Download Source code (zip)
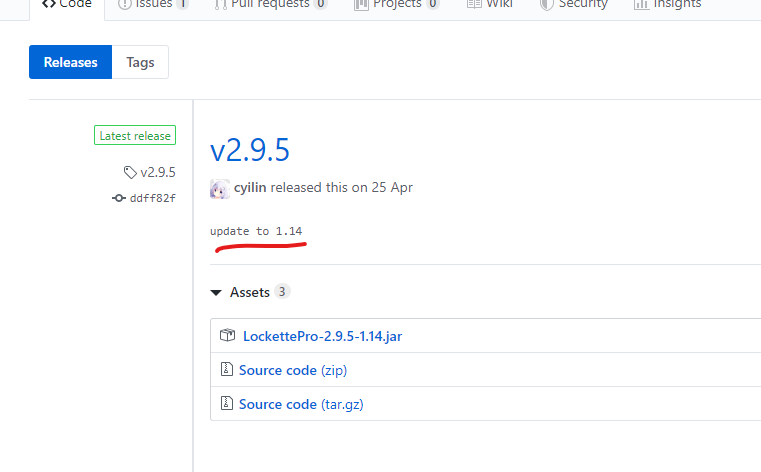 293,370
